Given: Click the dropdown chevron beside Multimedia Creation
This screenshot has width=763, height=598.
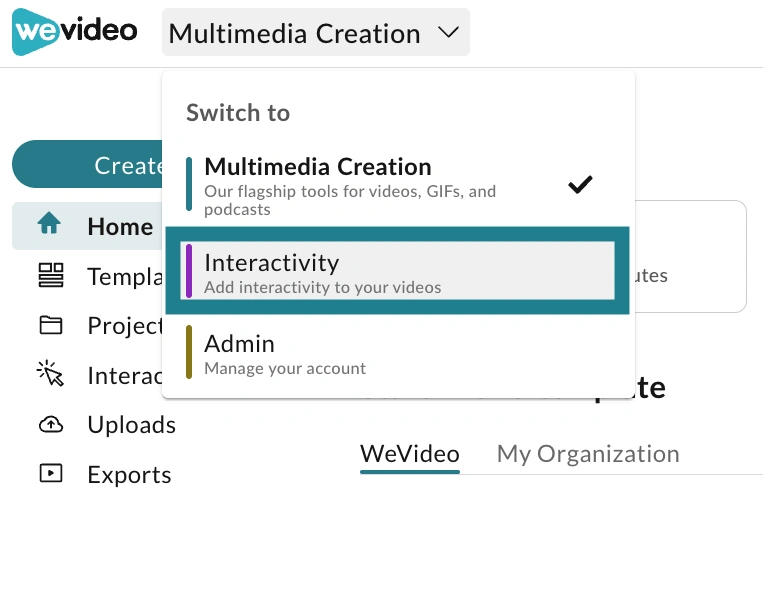Looking at the screenshot, I should coord(448,33).
